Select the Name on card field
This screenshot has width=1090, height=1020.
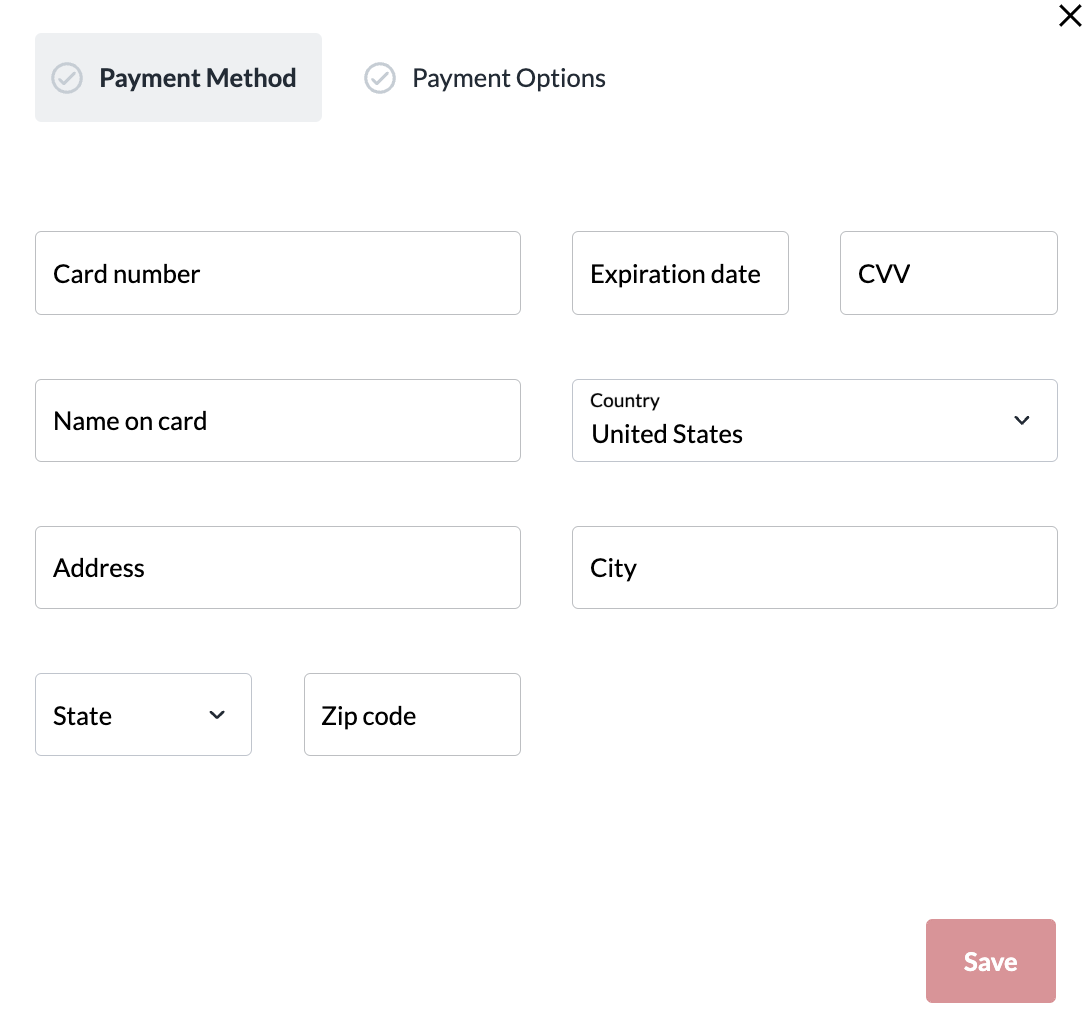tap(278, 421)
